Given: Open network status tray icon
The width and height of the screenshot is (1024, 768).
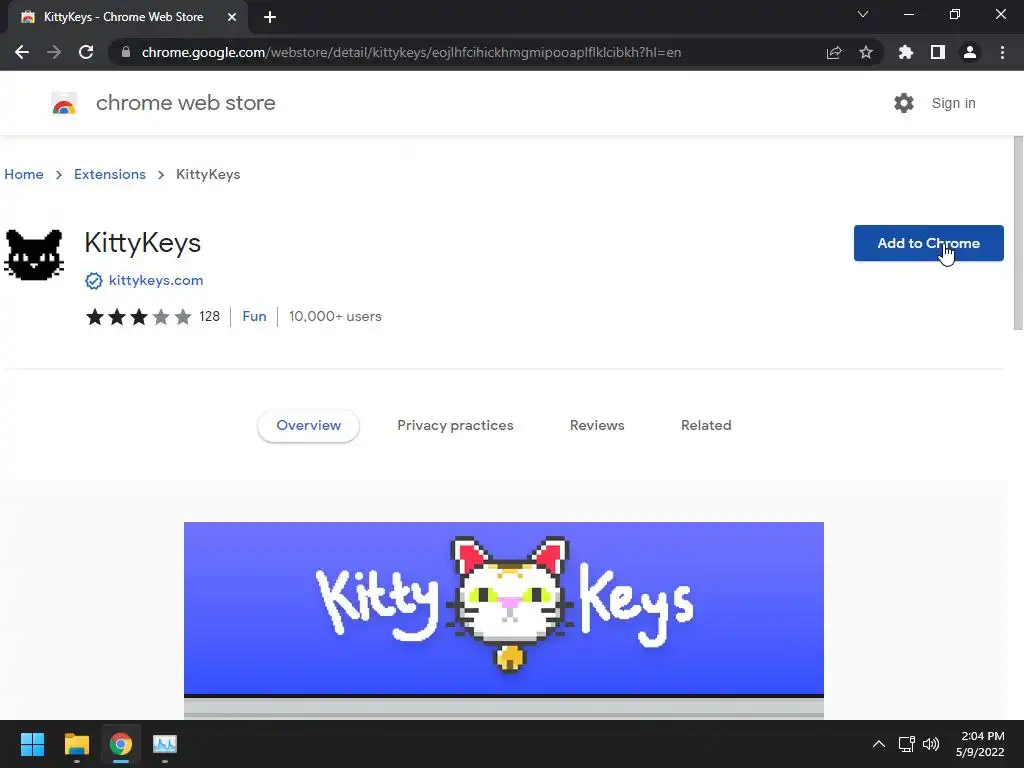Looking at the screenshot, I should [906, 744].
